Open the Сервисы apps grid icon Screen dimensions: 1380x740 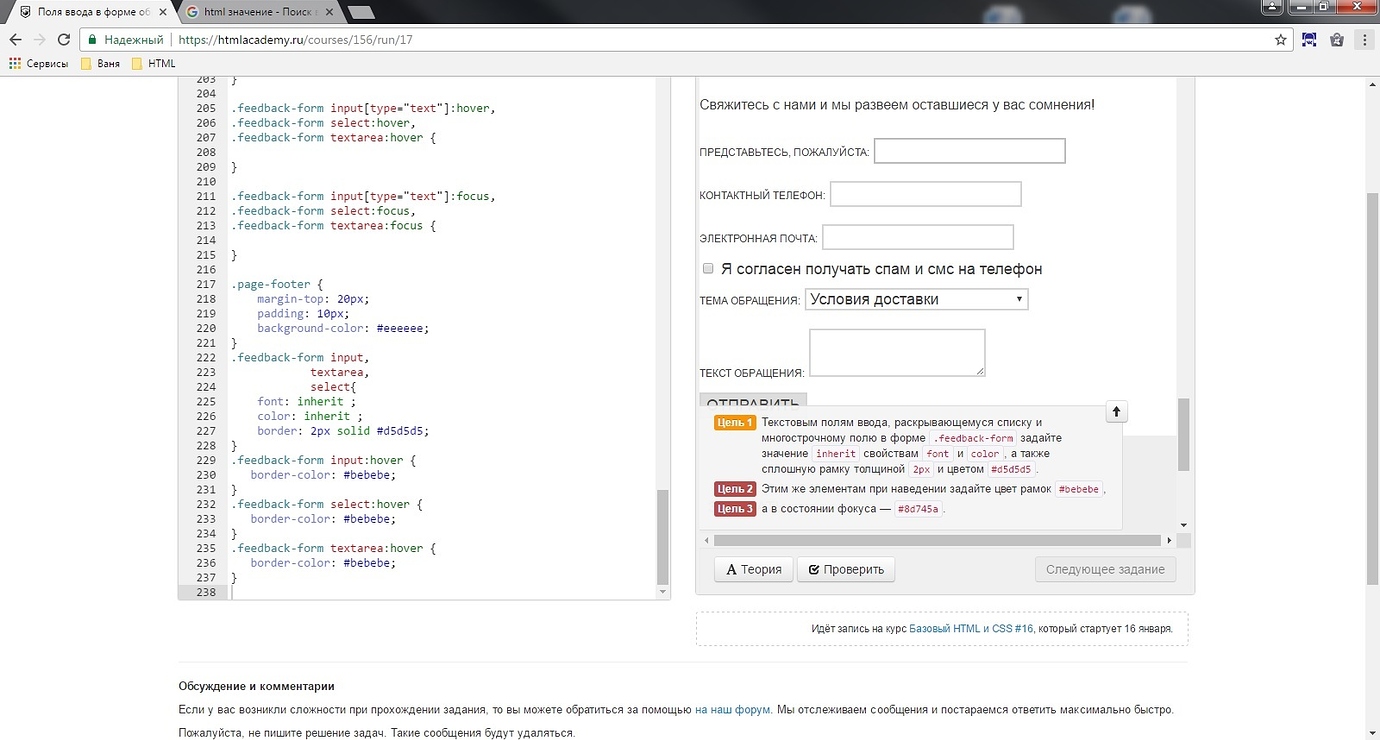tap(15, 63)
